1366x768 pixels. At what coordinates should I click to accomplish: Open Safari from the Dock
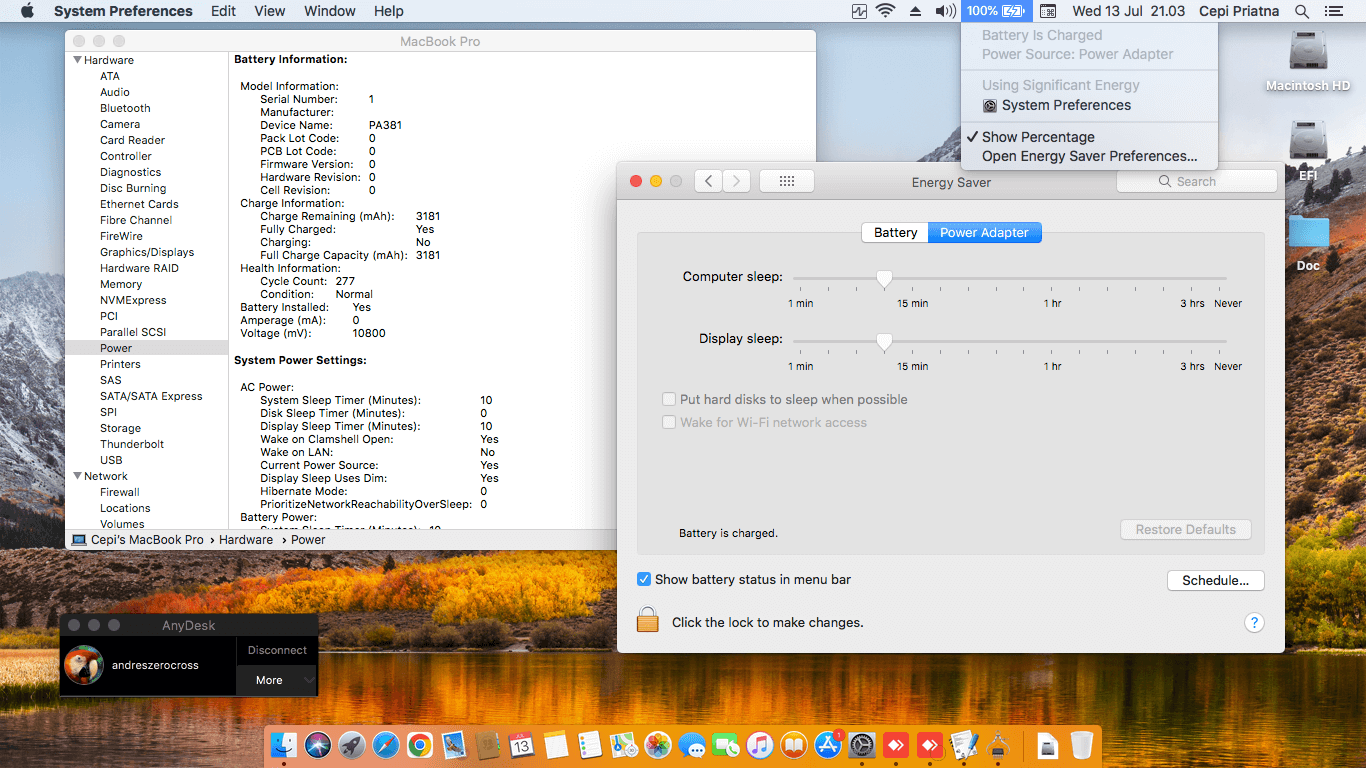(385, 745)
